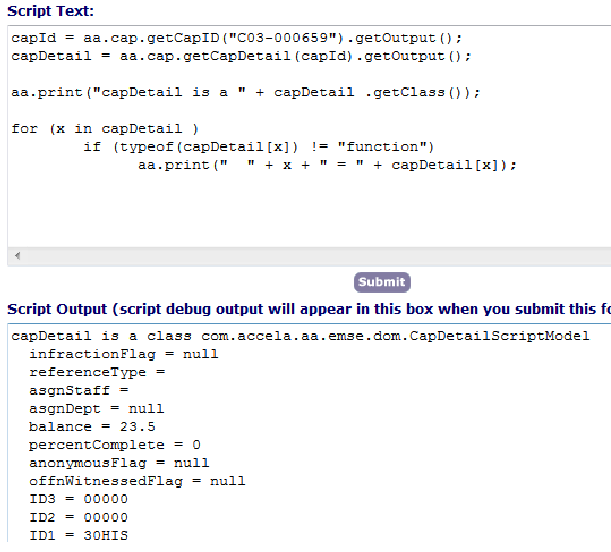Click the percentComplete = 0 output line

(x=114, y=444)
